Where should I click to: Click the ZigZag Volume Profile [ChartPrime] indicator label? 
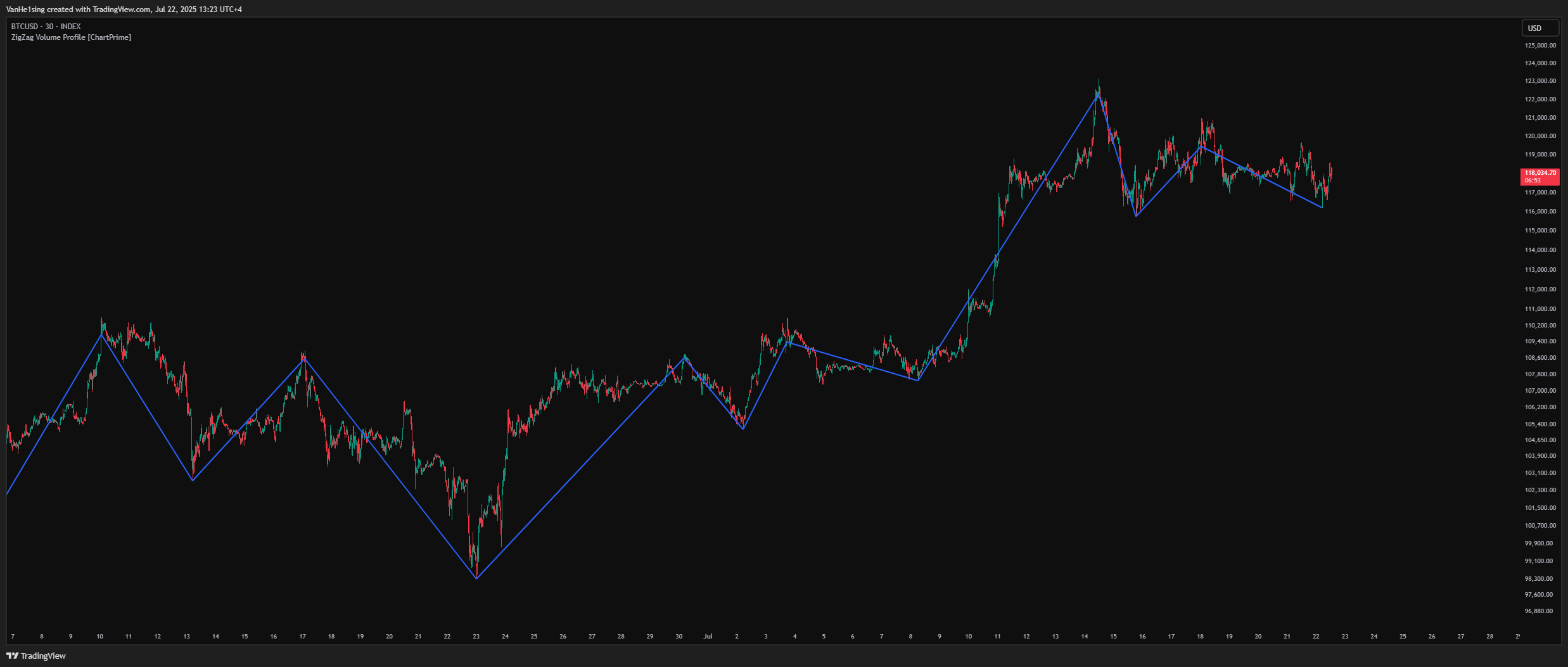[x=71, y=37]
